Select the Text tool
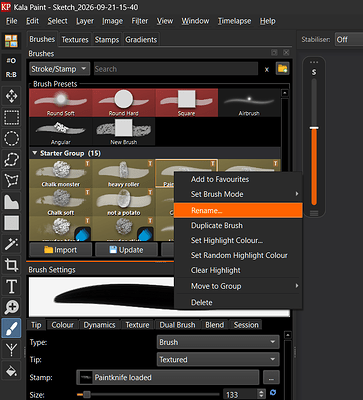Screen dimensions: 363x400 pyautogui.click(x=12, y=286)
